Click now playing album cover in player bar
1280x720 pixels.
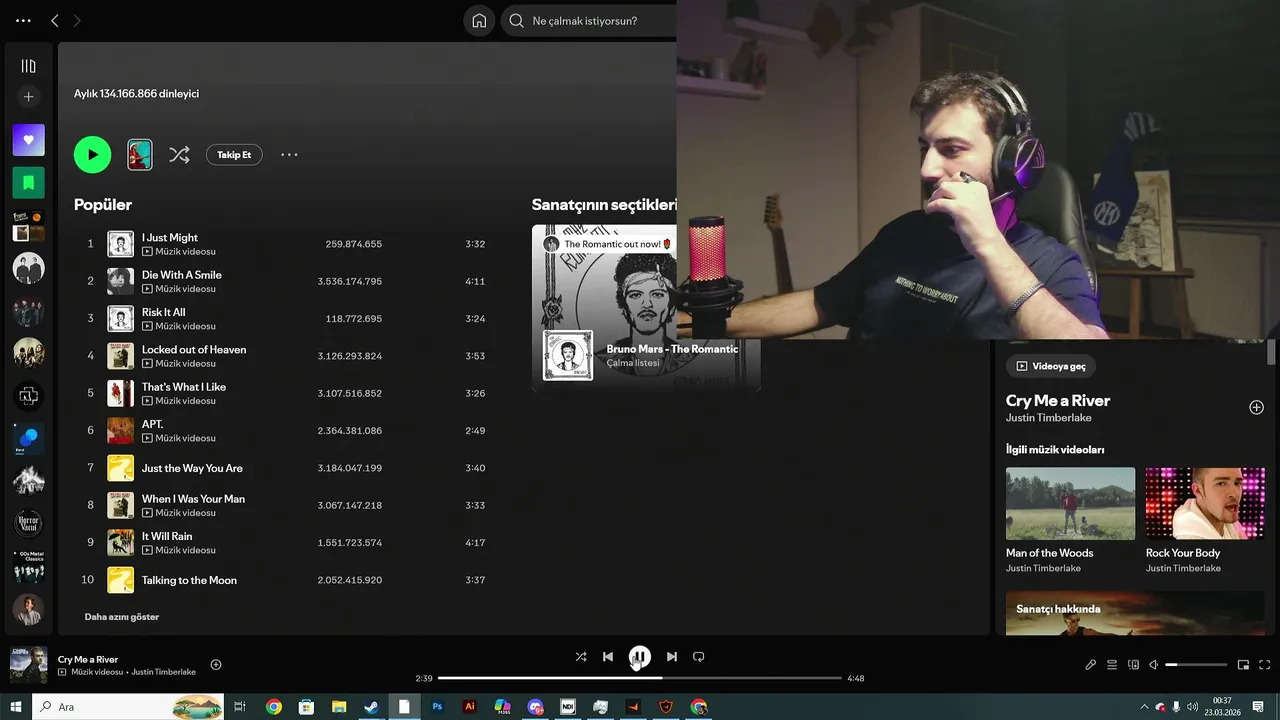pos(28,665)
